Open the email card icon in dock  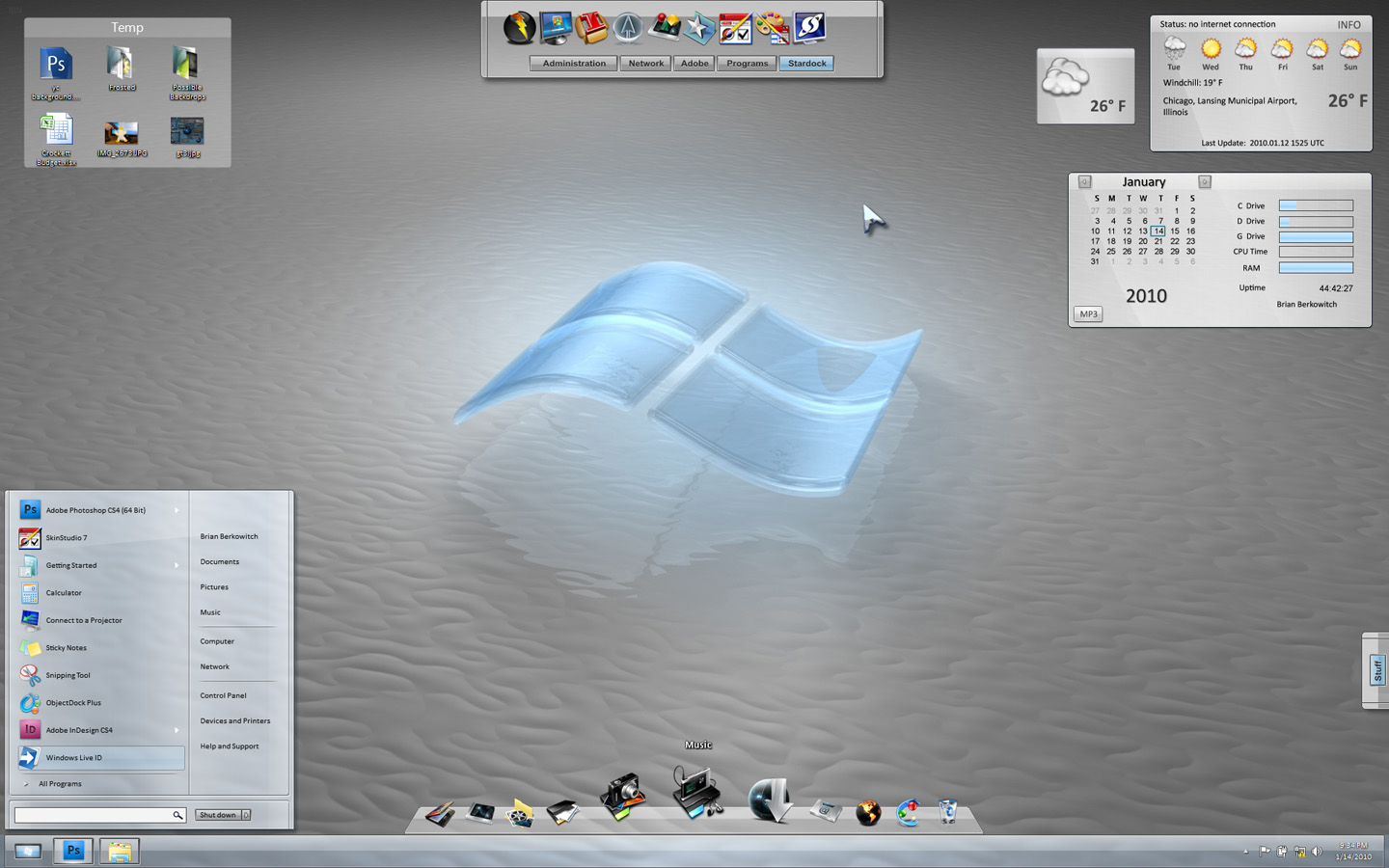tap(826, 812)
